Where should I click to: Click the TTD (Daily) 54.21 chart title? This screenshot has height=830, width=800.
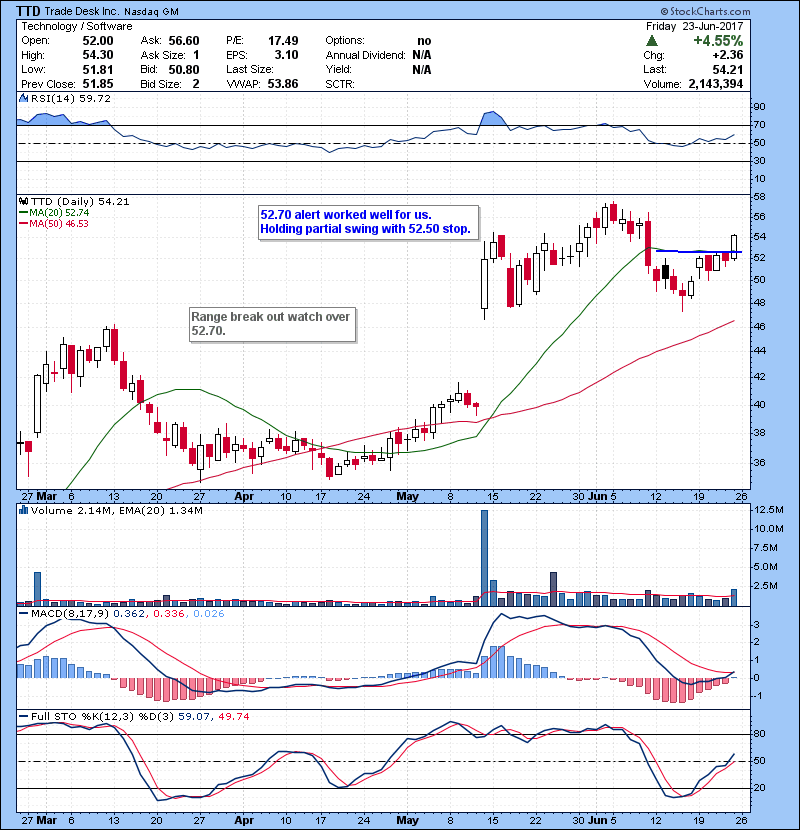[x=80, y=202]
